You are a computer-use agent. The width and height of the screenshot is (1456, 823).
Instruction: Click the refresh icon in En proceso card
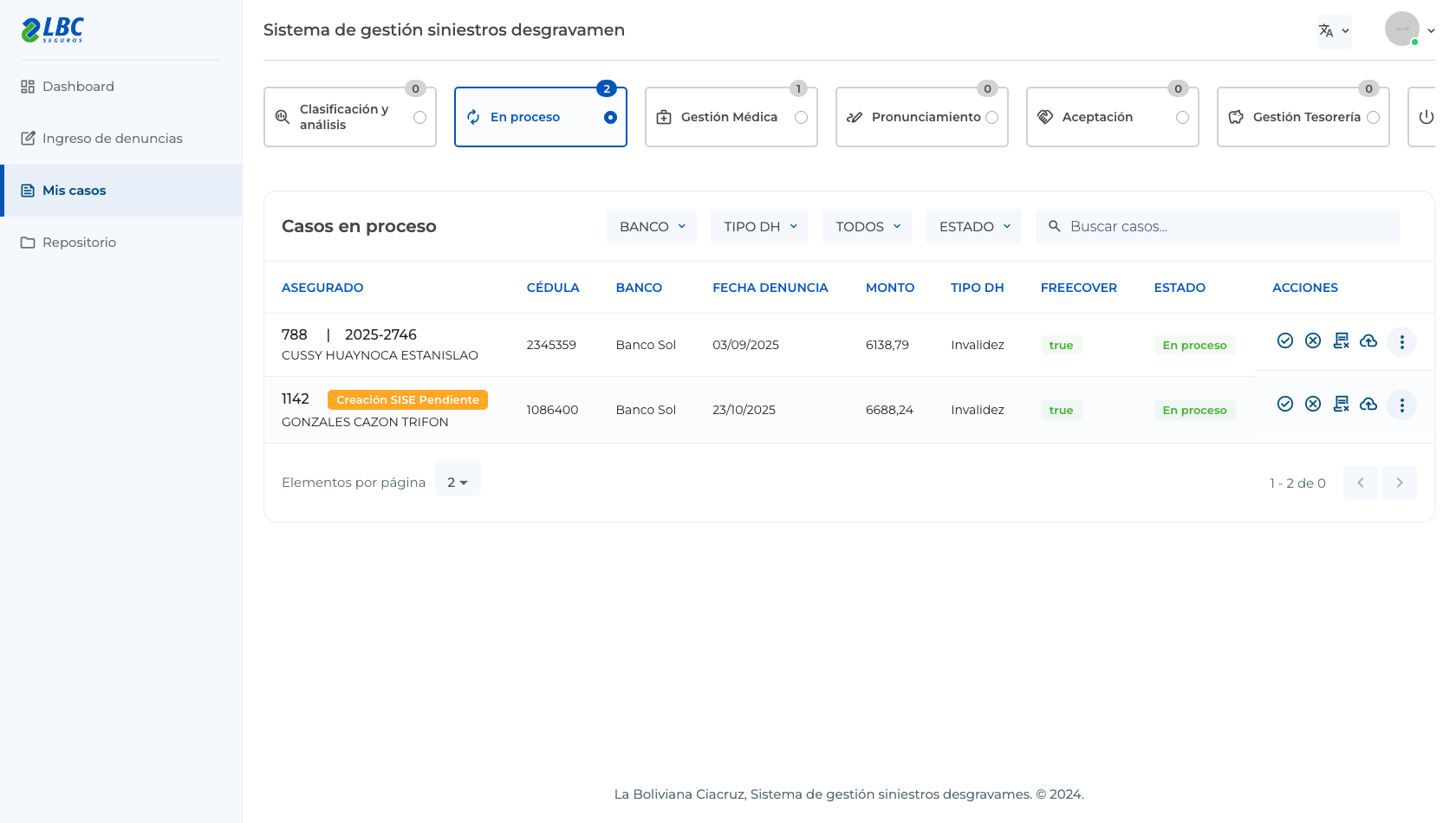point(473,117)
